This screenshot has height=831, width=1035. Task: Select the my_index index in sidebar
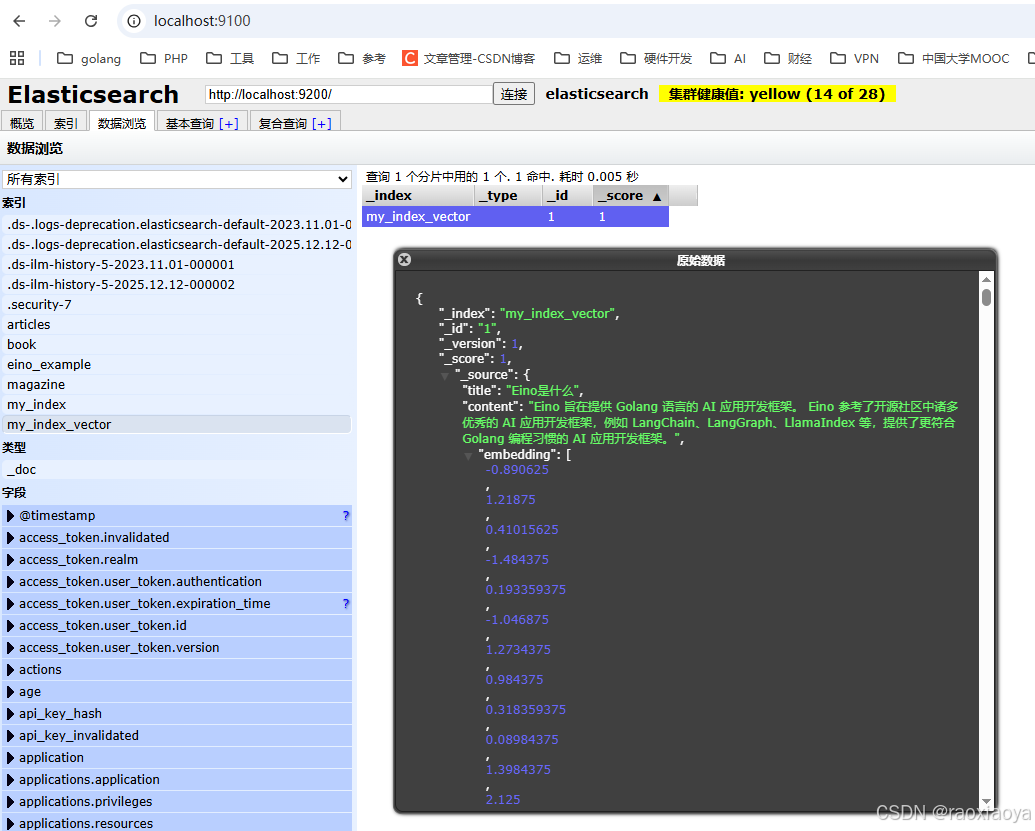point(176,405)
